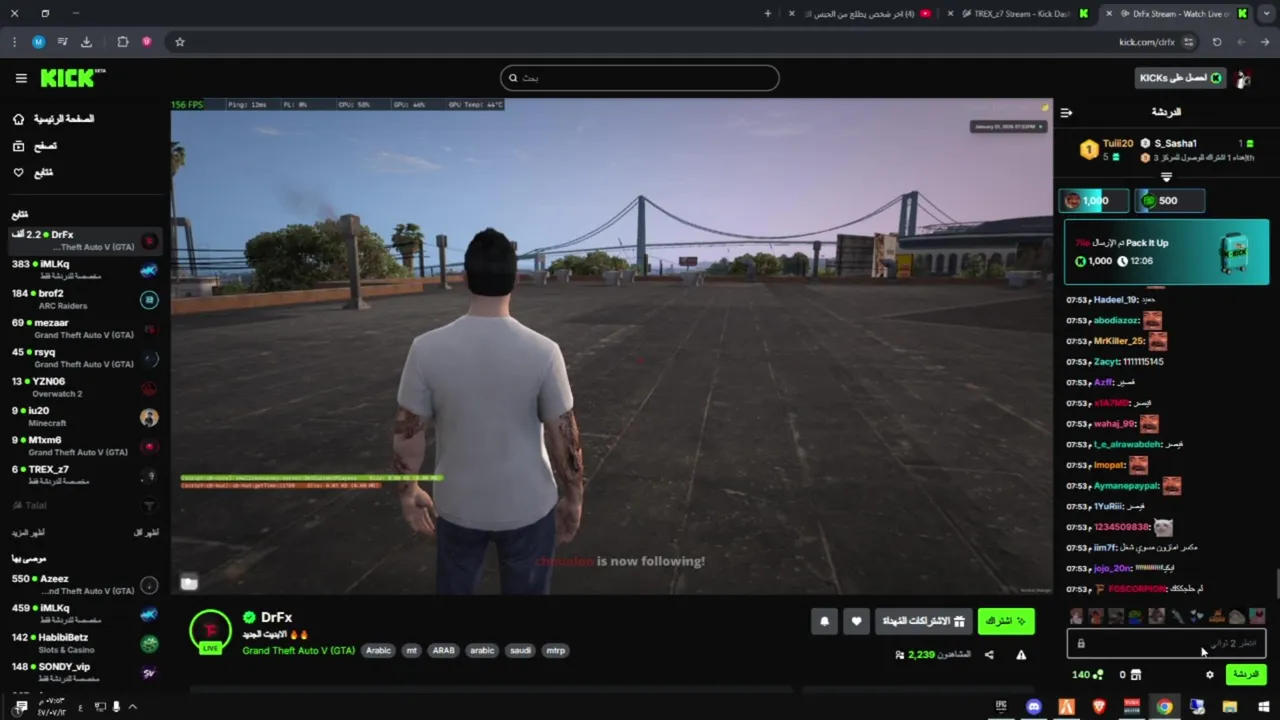
Task: Open browser downloads icon
Action: [86, 42]
